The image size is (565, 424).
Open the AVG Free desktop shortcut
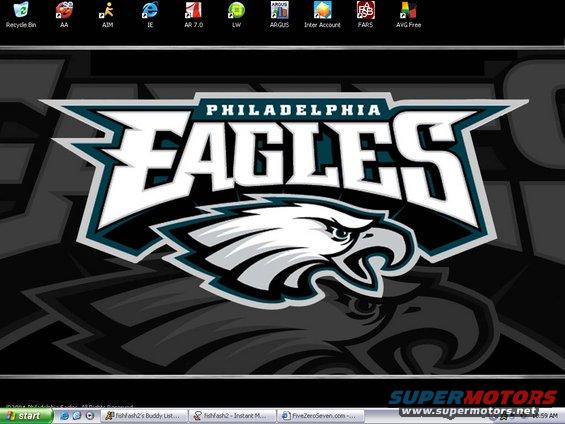[408, 14]
